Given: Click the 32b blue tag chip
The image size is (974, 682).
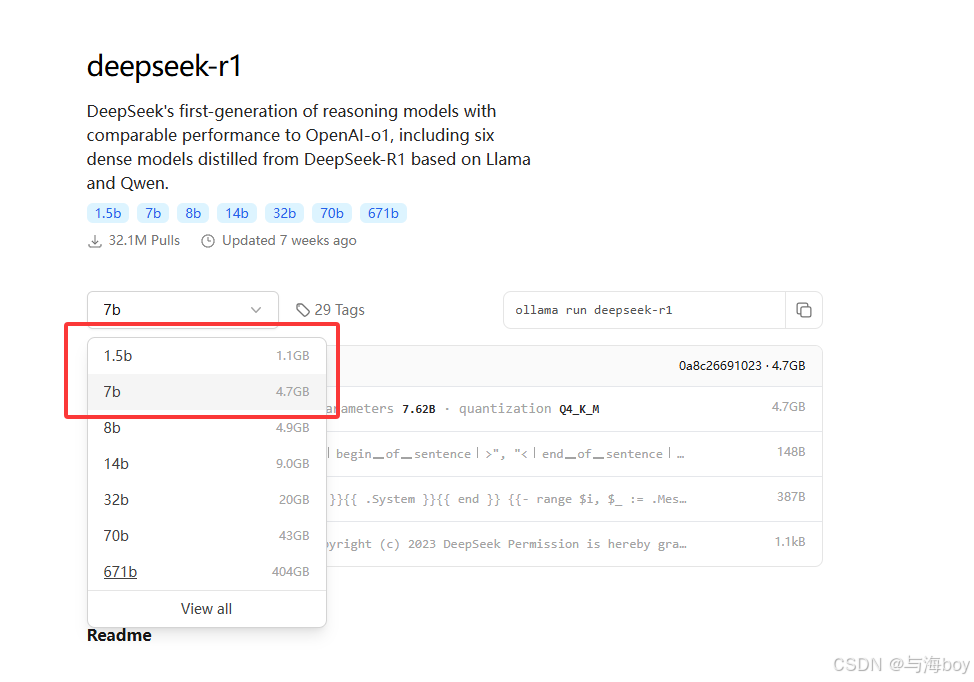Looking at the screenshot, I should pos(284,213).
